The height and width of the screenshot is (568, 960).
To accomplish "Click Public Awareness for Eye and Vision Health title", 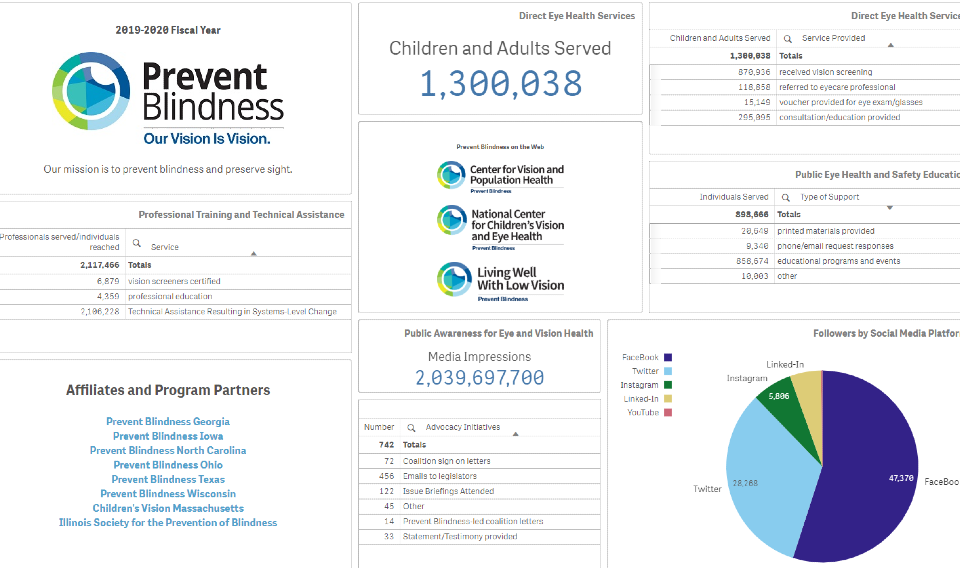I will click(x=498, y=334).
